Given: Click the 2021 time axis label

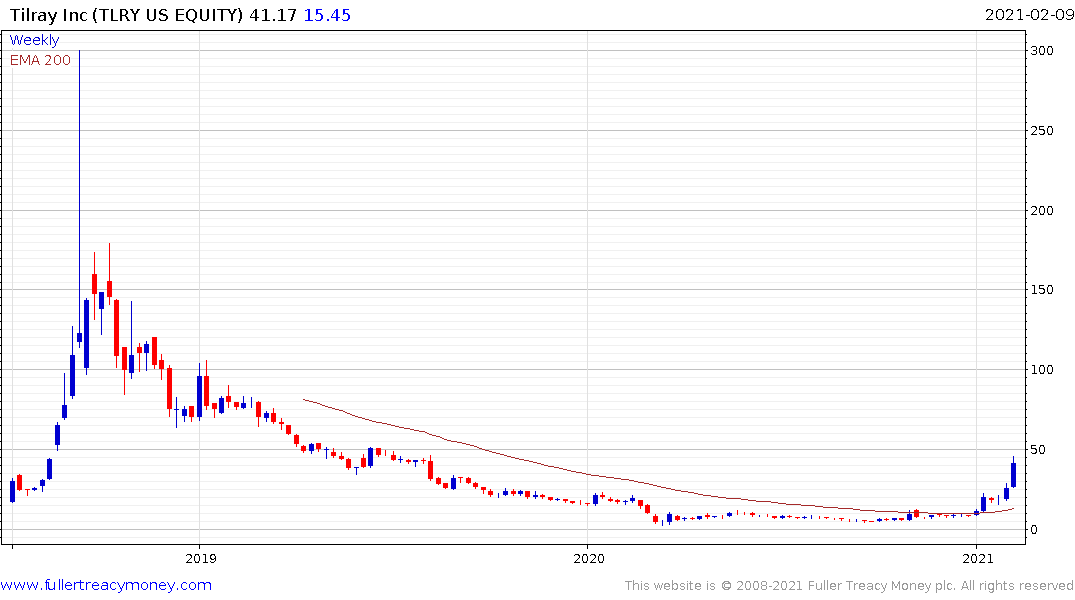Looking at the screenshot, I should pyautogui.click(x=978, y=558).
